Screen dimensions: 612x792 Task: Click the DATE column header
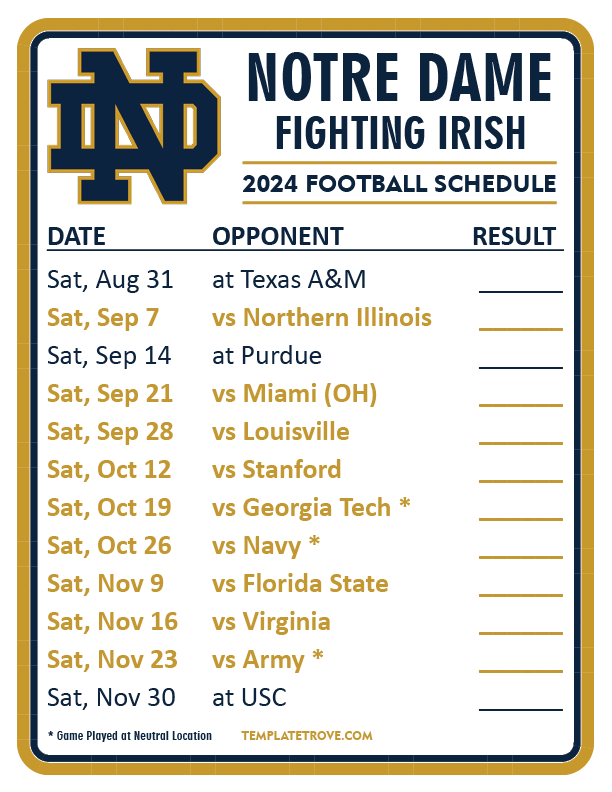pyautogui.click(x=76, y=237)
